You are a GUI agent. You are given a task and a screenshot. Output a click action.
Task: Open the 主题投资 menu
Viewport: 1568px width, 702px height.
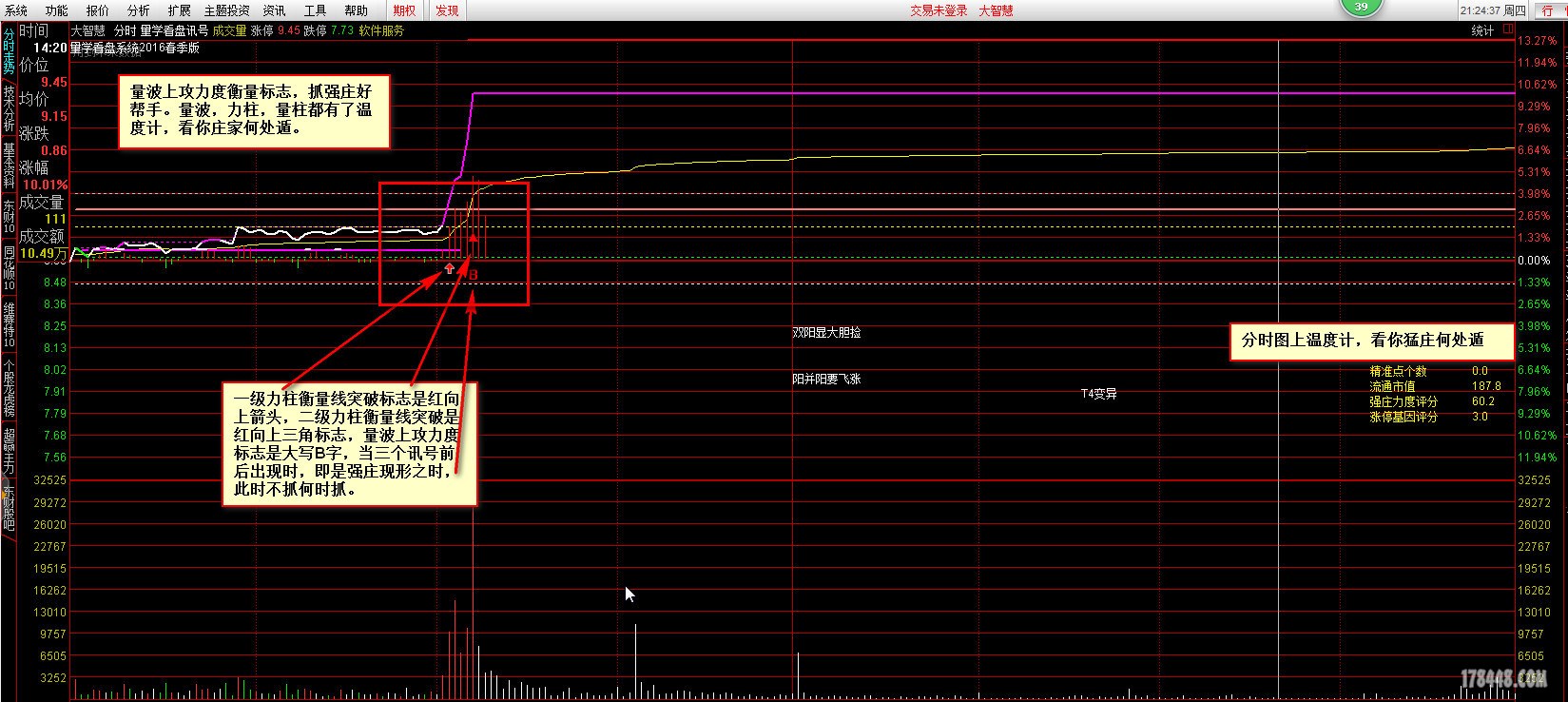pyautogui.click(x=227, y=10)
